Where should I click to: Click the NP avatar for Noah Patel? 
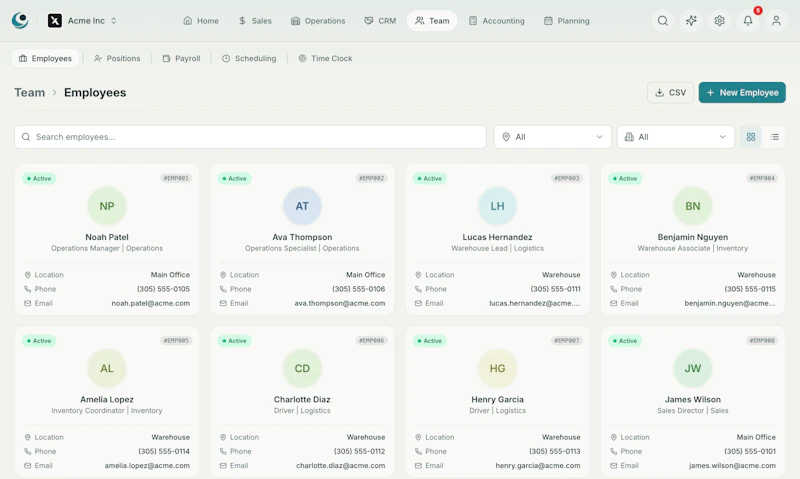tap(107, 206)
